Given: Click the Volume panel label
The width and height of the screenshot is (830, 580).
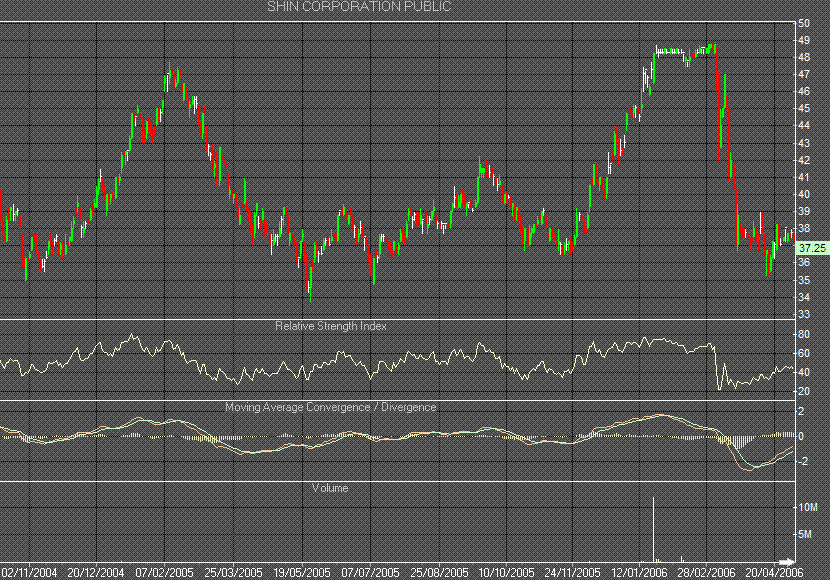Looking at the screenshot, I should coord(330,488).
